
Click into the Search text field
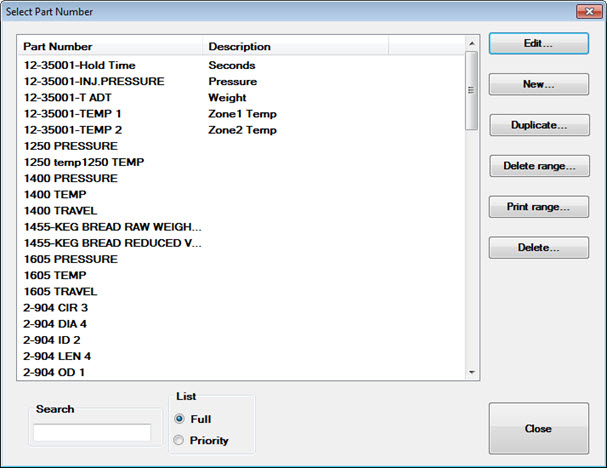(x=92, y=433)
